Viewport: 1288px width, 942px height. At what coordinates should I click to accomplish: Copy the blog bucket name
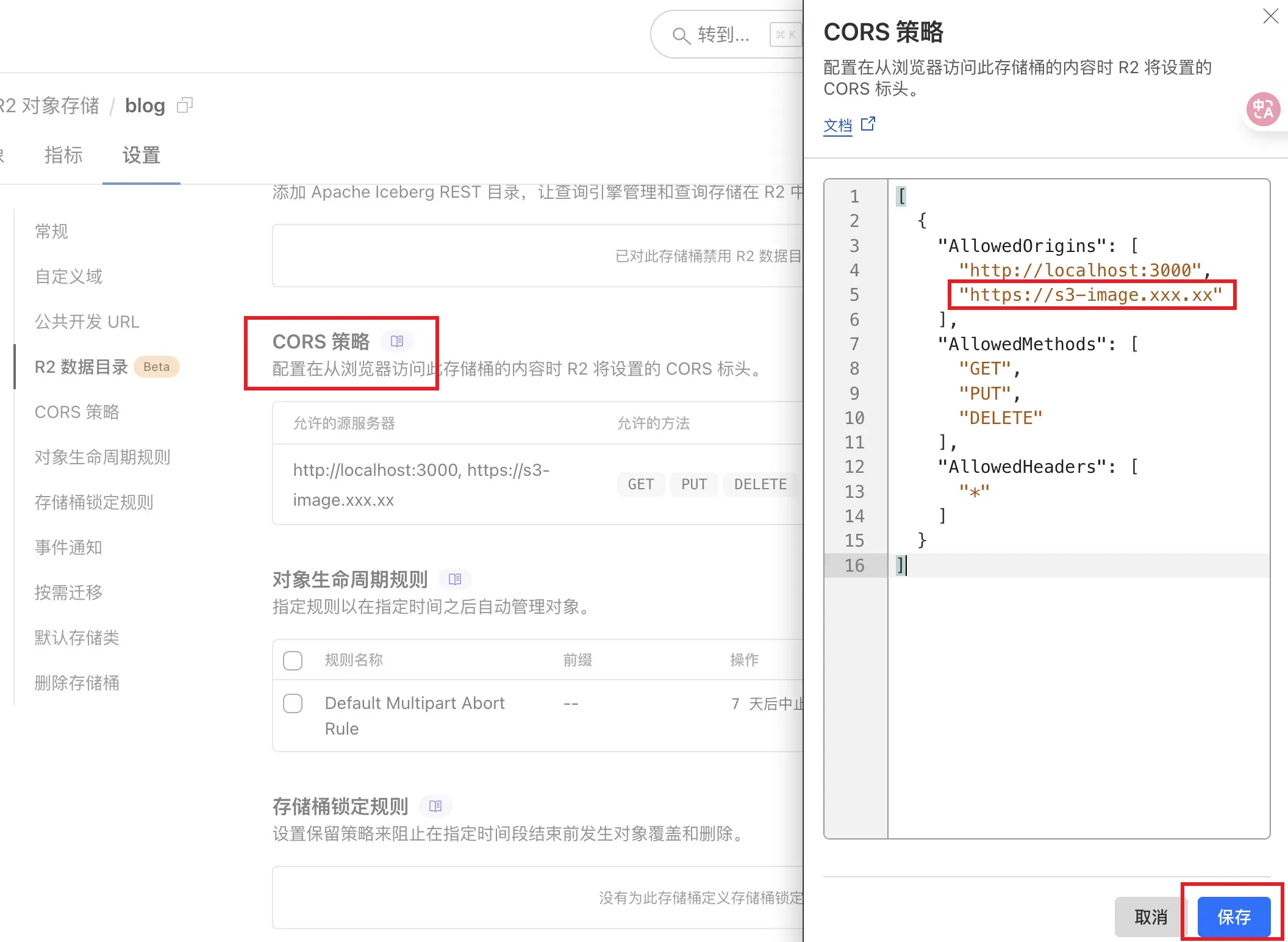[x=185, y=105]
